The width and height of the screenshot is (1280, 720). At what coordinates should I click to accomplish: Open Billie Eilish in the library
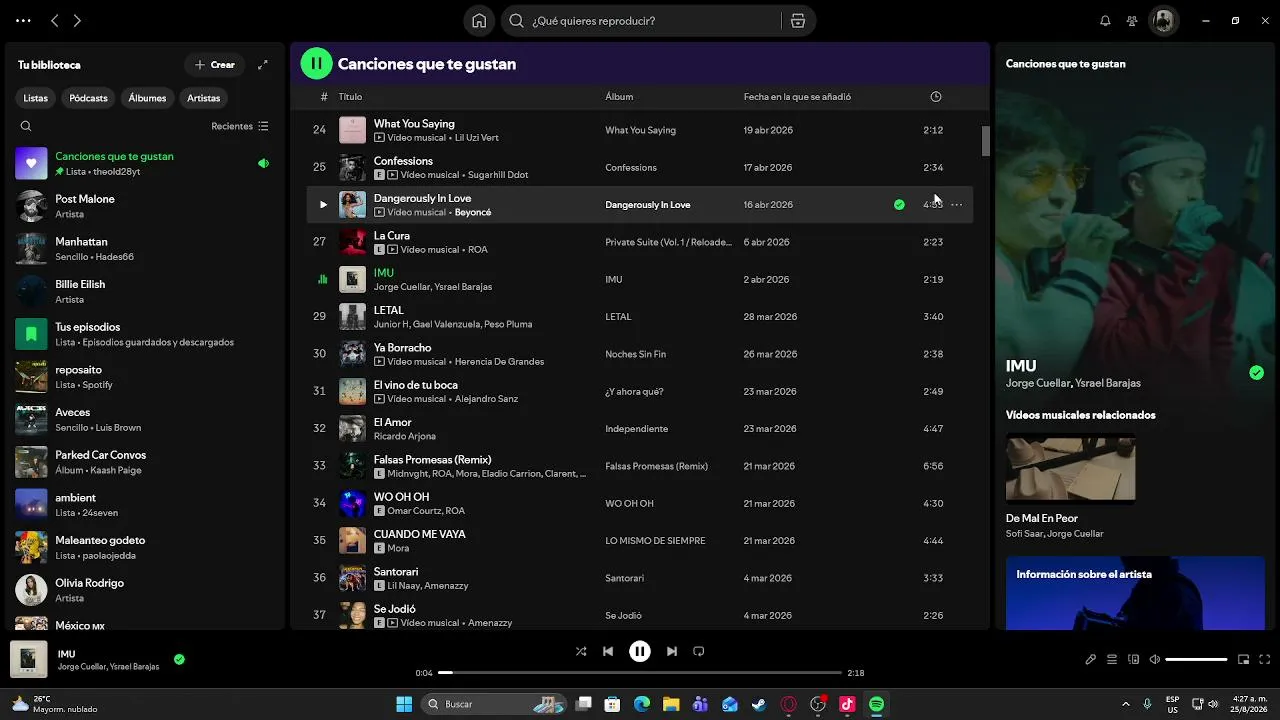(x=144, y=291)
